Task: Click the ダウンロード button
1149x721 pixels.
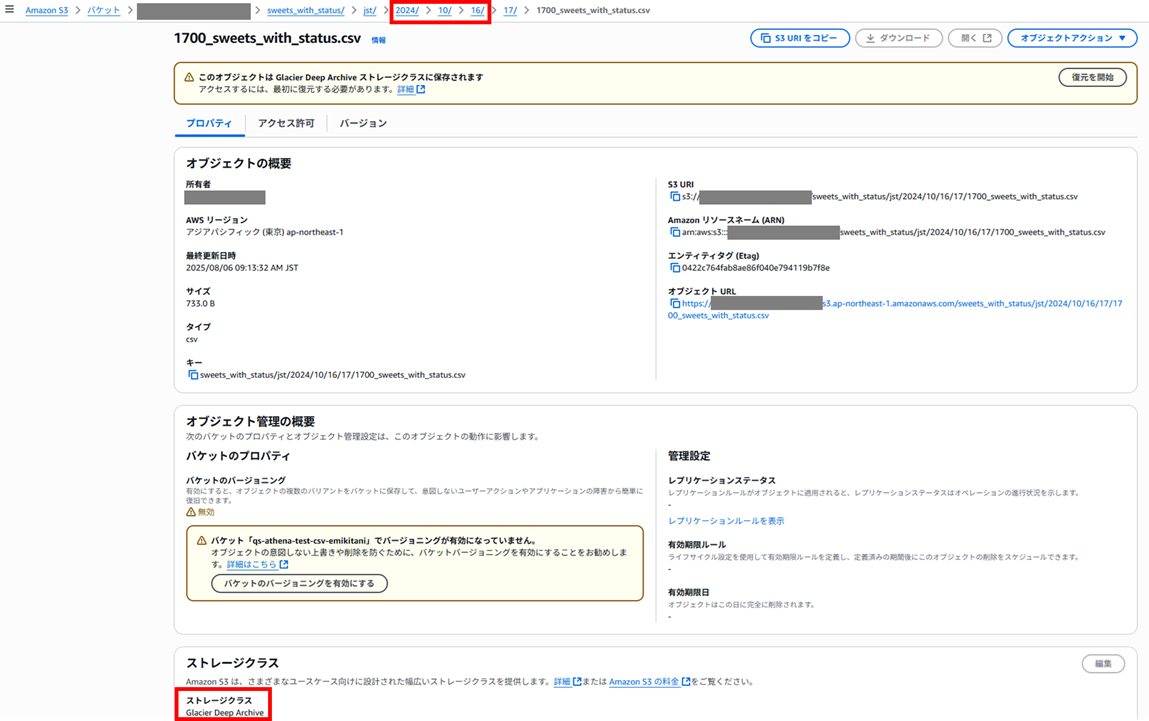Action: 899,38
